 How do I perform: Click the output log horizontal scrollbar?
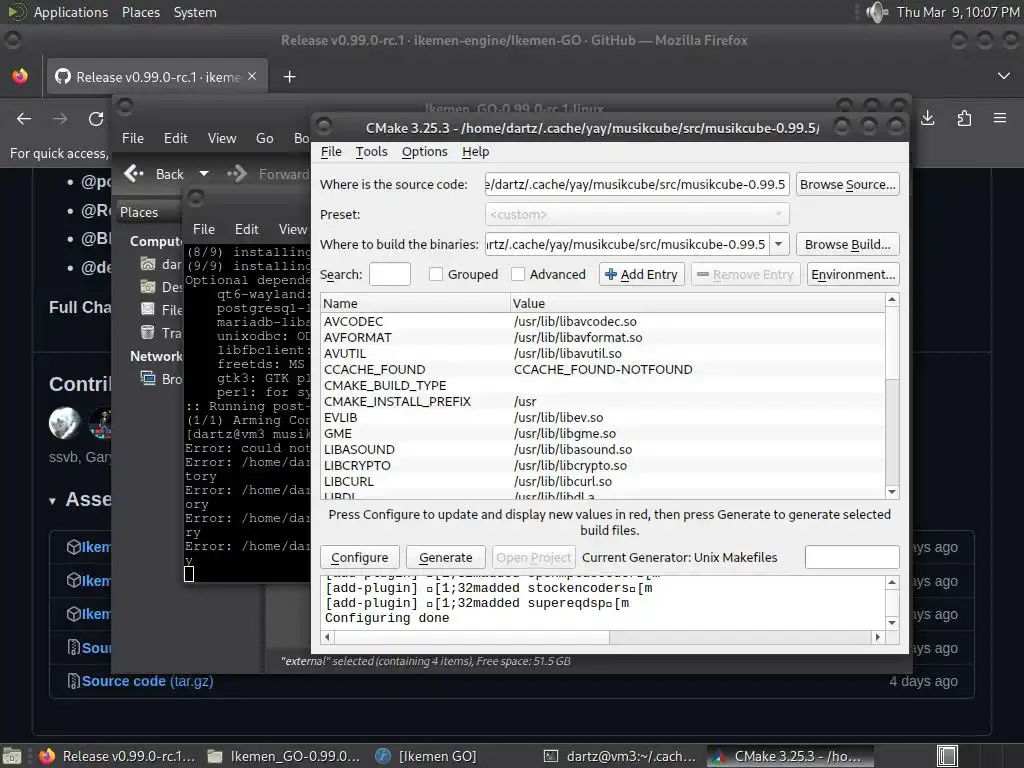[472, 637]
